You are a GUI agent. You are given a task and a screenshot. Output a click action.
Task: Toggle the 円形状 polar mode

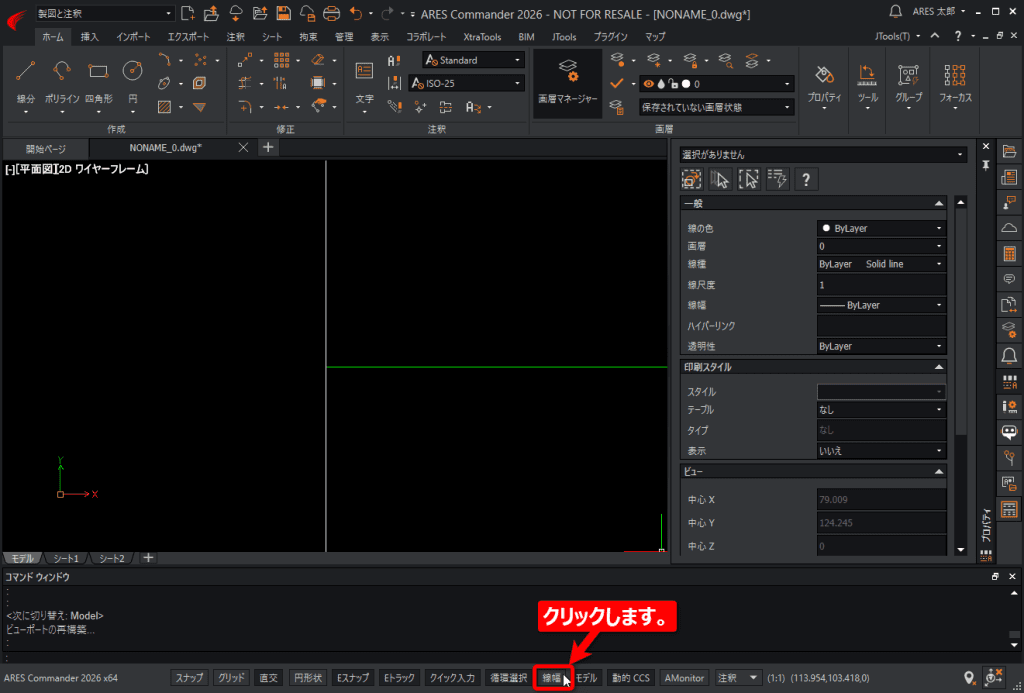pos(308,678)
